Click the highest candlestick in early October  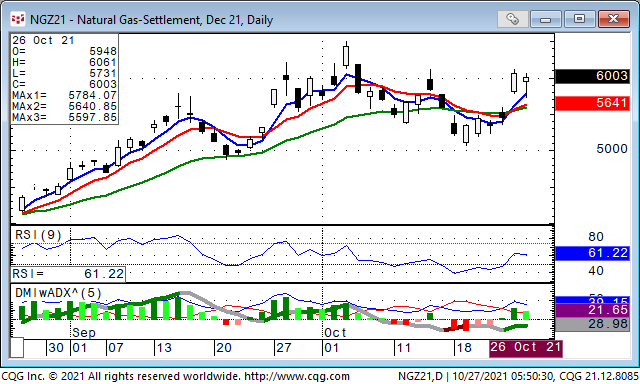(346, 56)
